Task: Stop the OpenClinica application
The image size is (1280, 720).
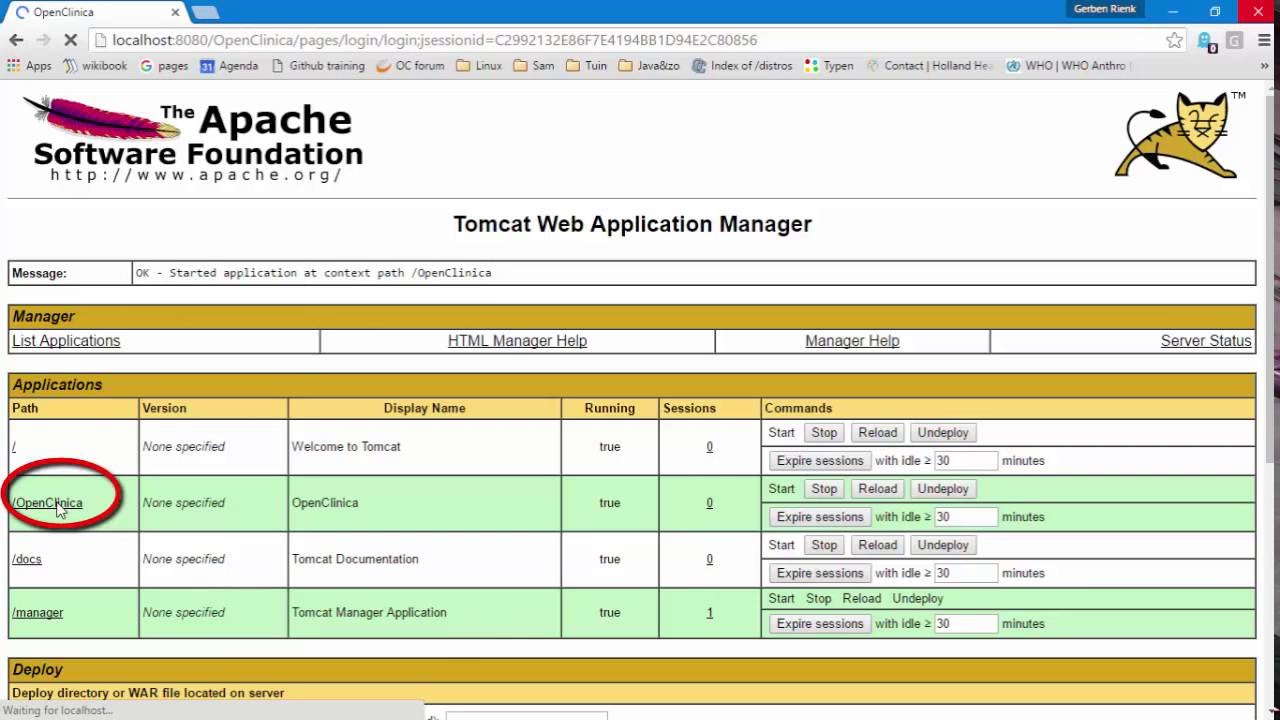Action: (824, 489)
